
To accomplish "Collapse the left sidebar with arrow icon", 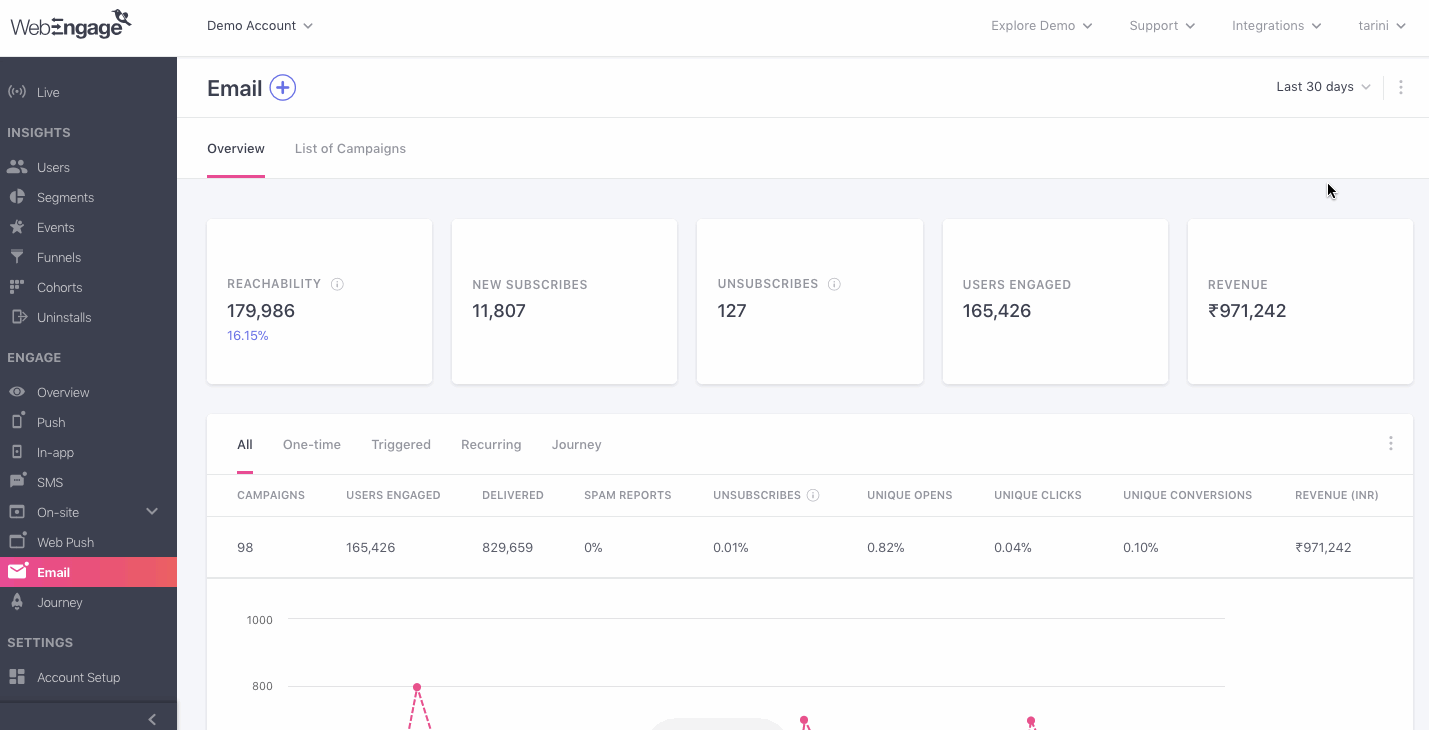I will 152,719.
